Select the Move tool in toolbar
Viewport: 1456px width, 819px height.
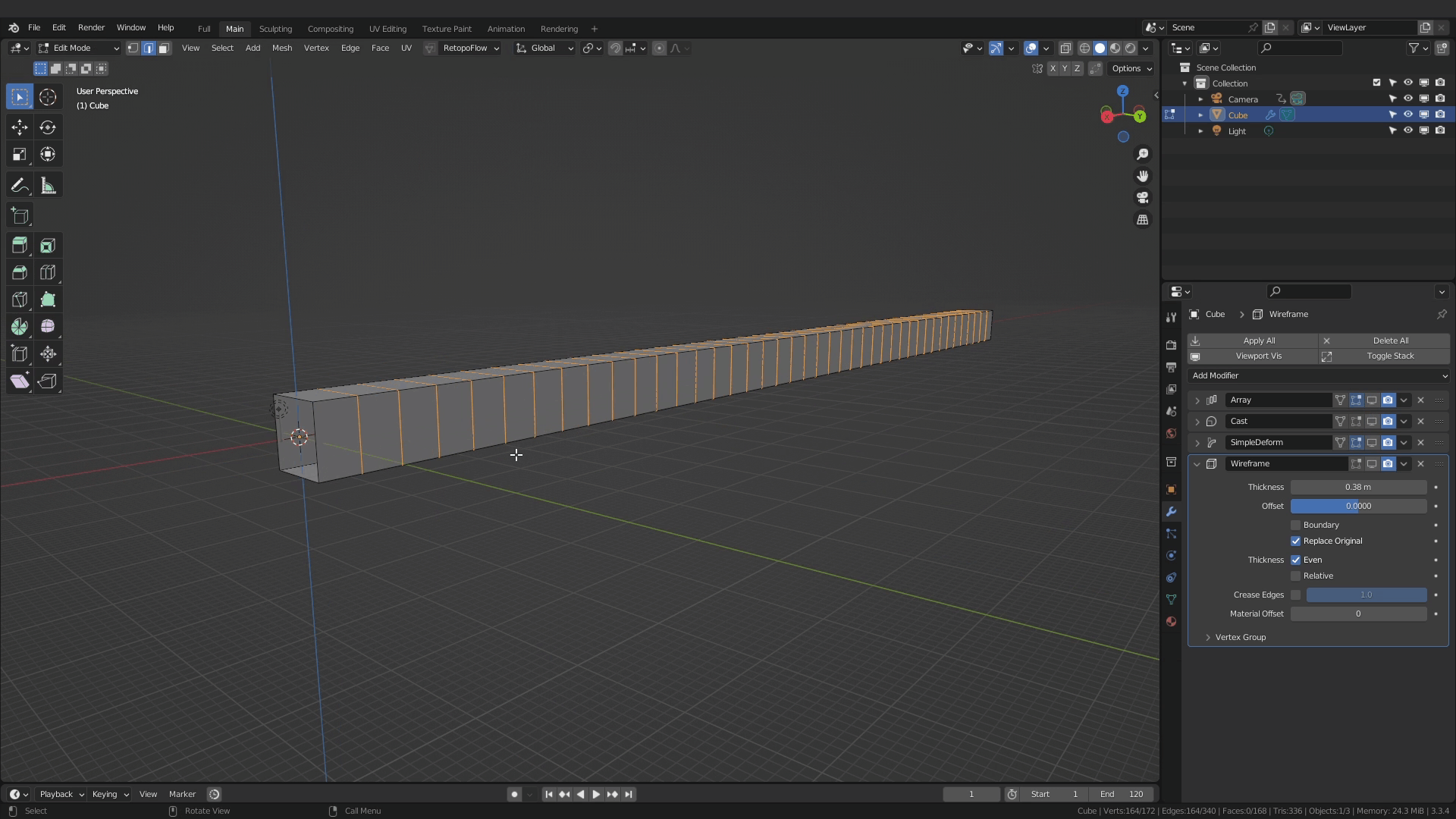pos(20,127)
